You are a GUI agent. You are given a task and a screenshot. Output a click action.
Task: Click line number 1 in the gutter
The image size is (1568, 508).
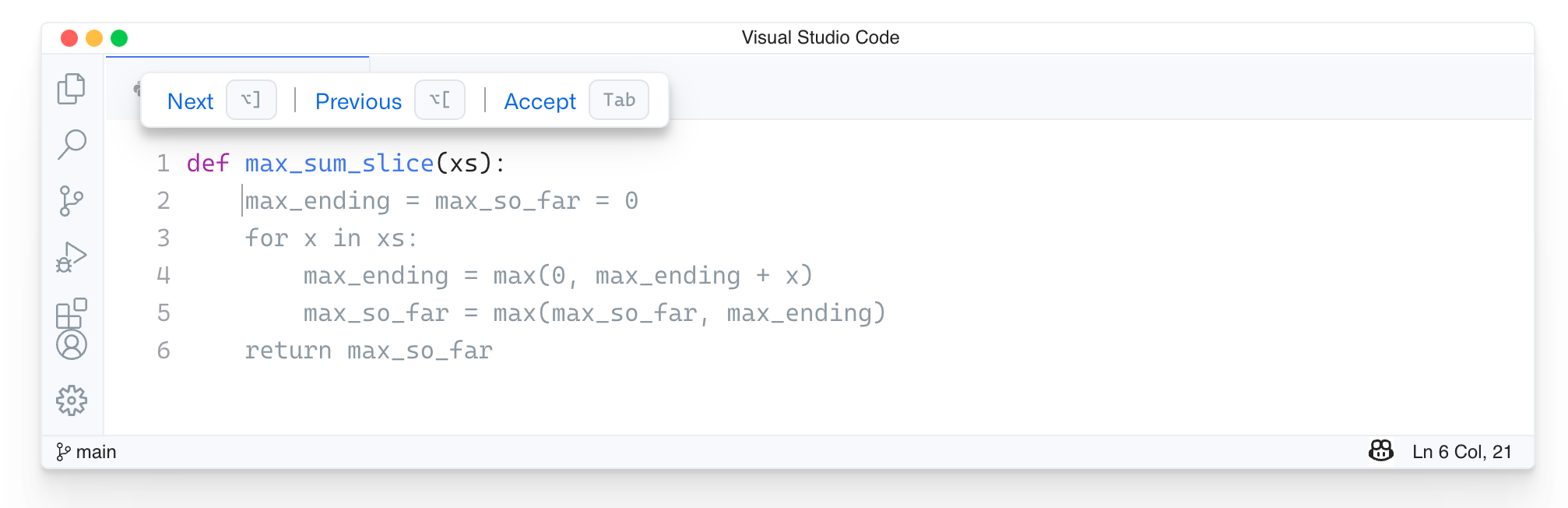click(163, 164)
